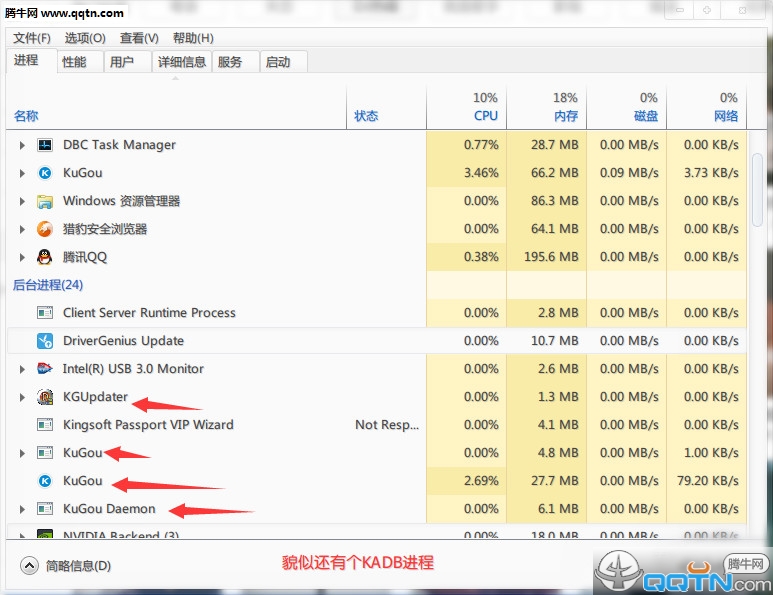Expand the DBC Task Manager row

pos(22,145)
